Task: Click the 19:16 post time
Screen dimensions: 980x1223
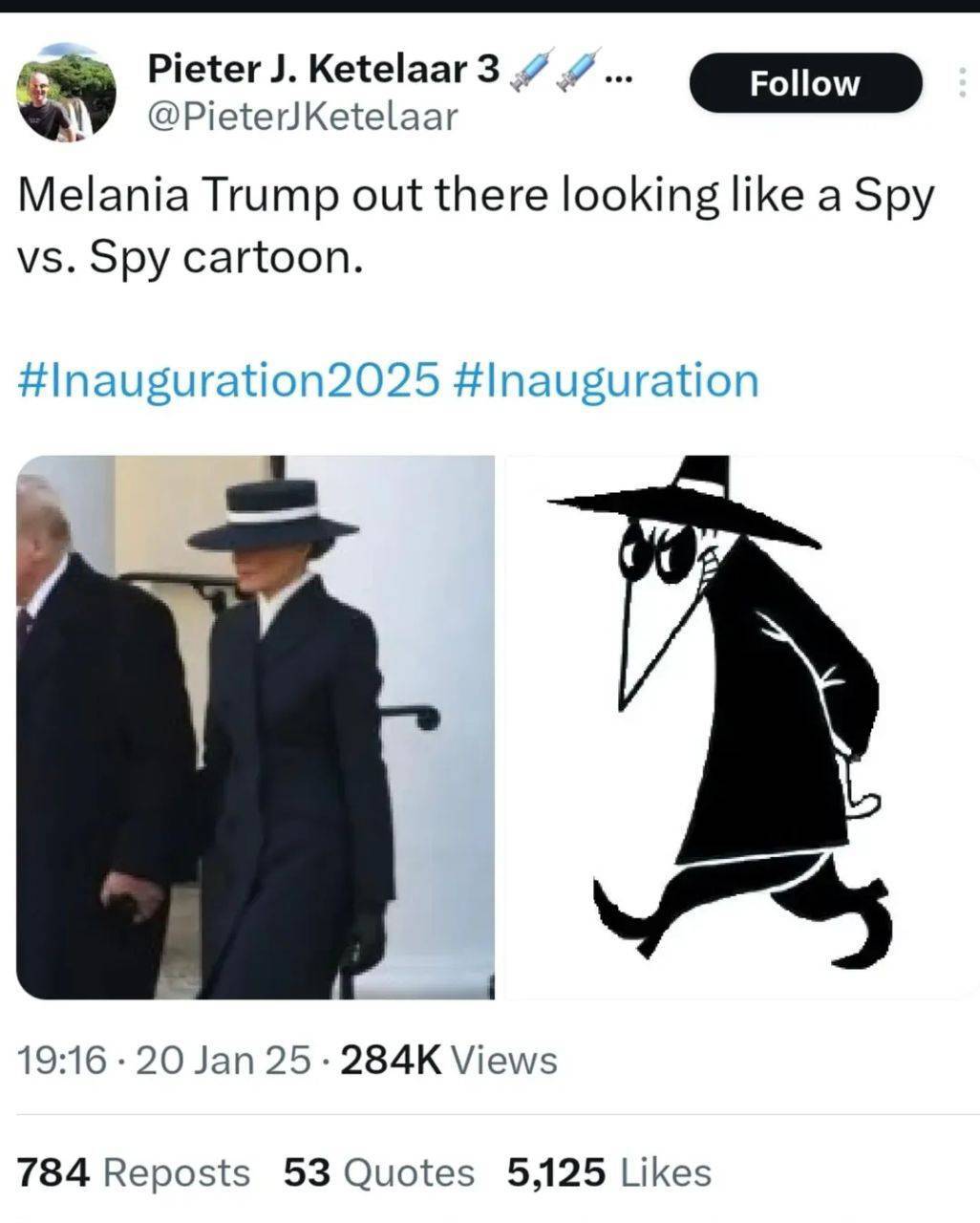Action: pos(61,1060)
